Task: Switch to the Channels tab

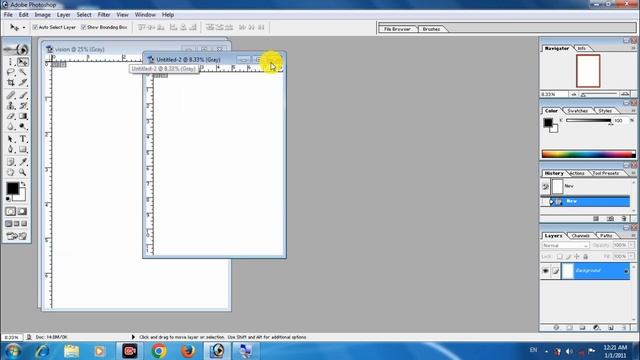Action: [x=580, y=236]
